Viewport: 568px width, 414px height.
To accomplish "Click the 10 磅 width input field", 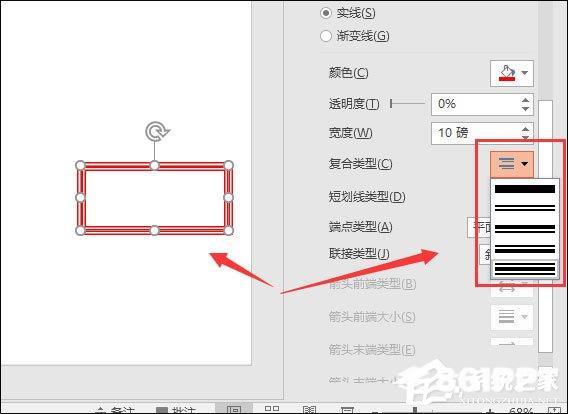I will pyautogui.click(x=475, y=133).
